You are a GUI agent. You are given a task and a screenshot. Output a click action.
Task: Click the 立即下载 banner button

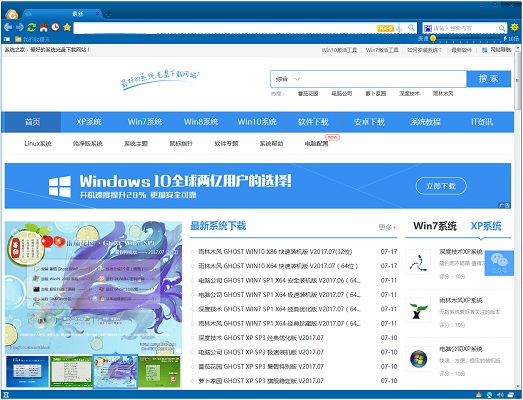441,186
